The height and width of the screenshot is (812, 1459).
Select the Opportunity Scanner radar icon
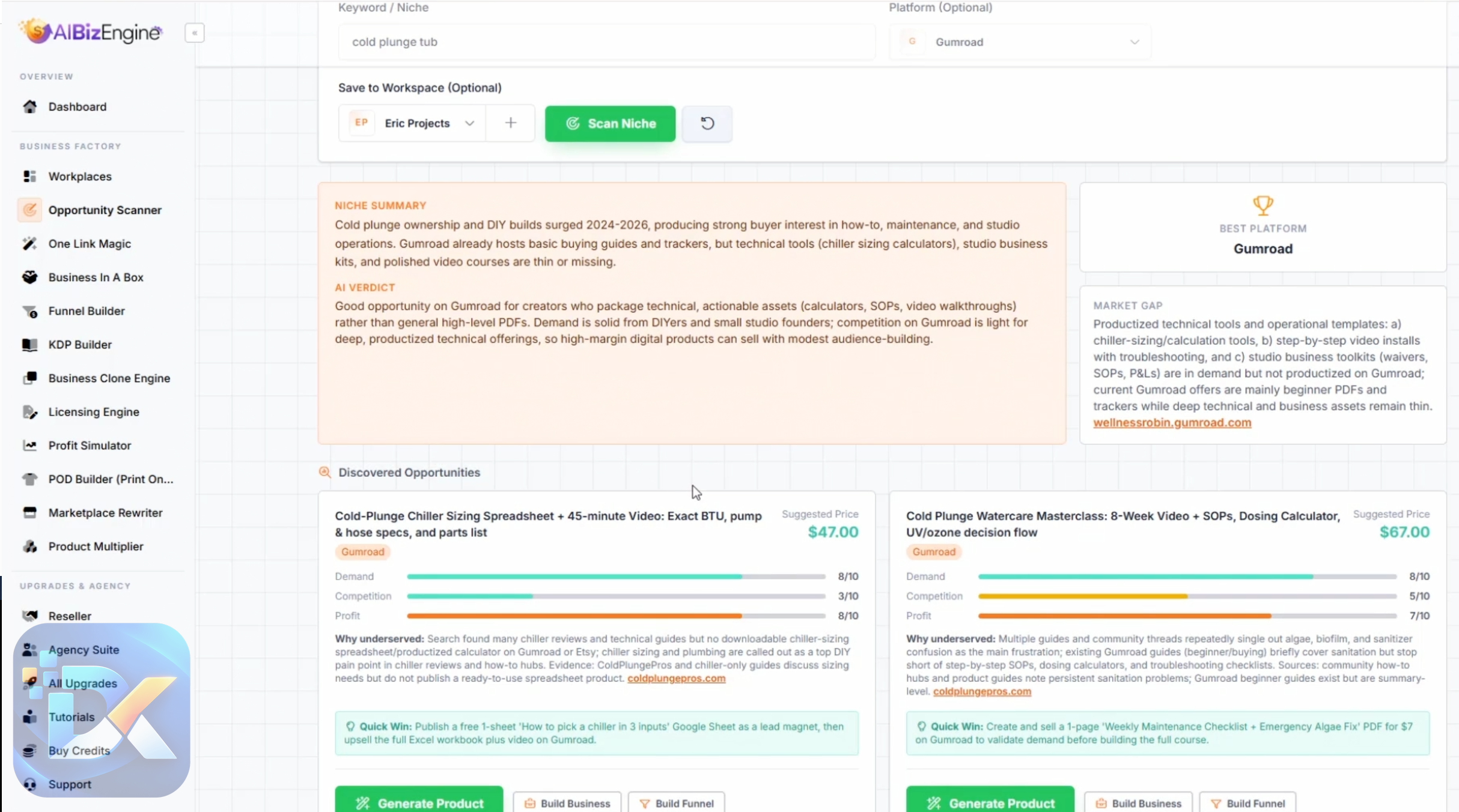[29, 210]
